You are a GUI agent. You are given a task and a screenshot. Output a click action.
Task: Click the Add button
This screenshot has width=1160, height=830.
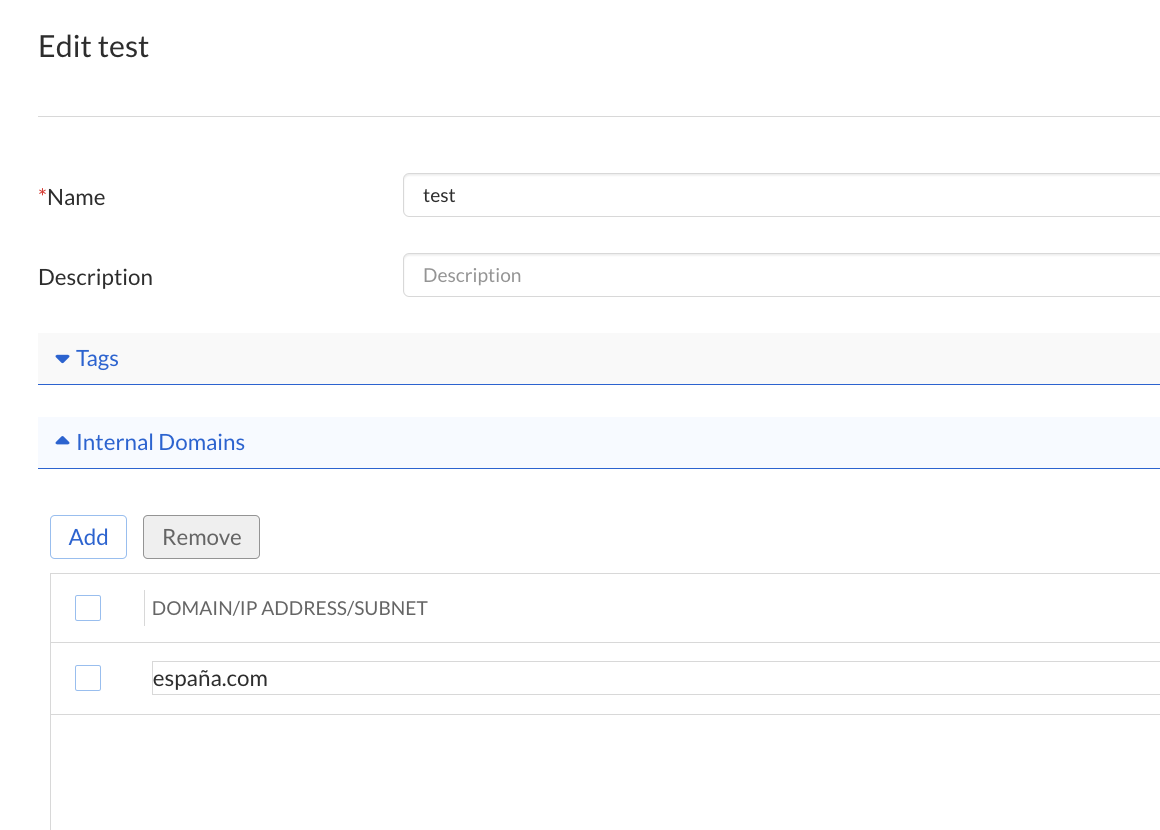pyautogui.click(x=88, y=537)
